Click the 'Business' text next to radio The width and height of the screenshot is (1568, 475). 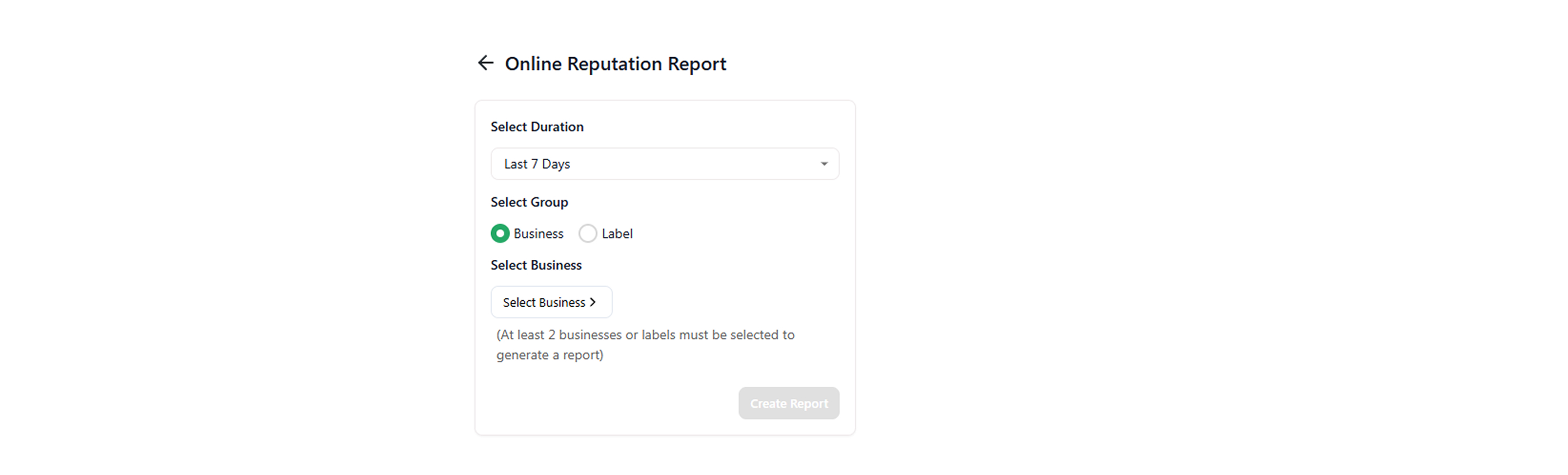click(x=538, y=234)
